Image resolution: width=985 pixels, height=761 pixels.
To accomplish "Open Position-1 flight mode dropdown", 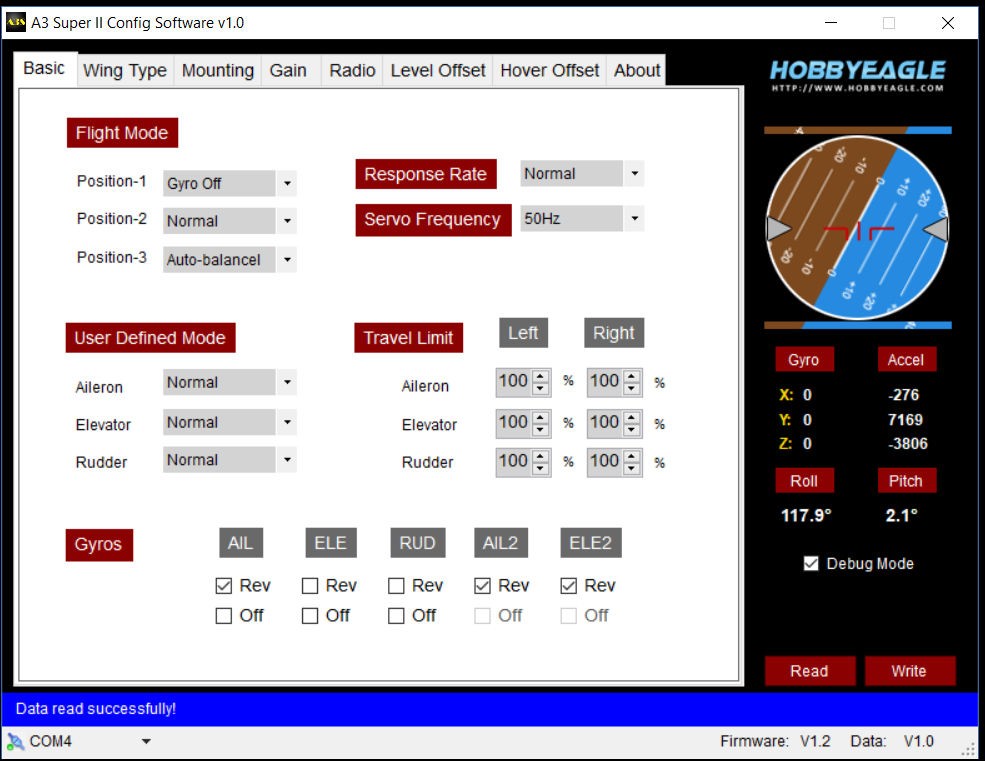I will pyautogui.click(x=286, y=183).
